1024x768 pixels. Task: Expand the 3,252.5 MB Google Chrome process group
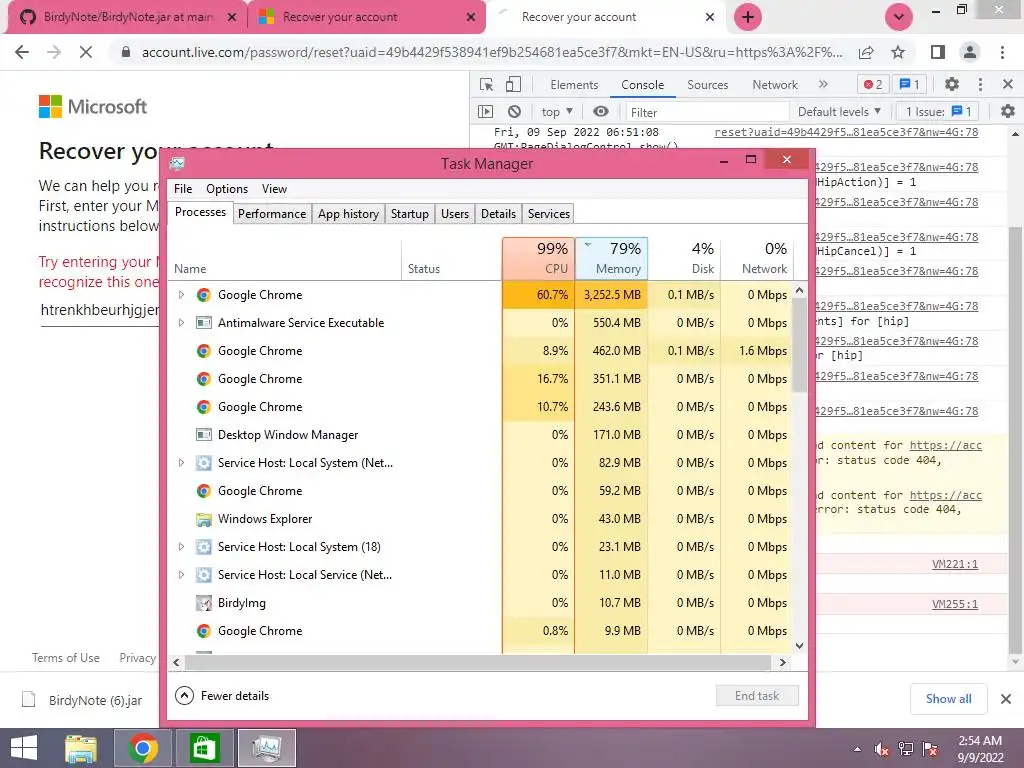(x=182, y=295)
